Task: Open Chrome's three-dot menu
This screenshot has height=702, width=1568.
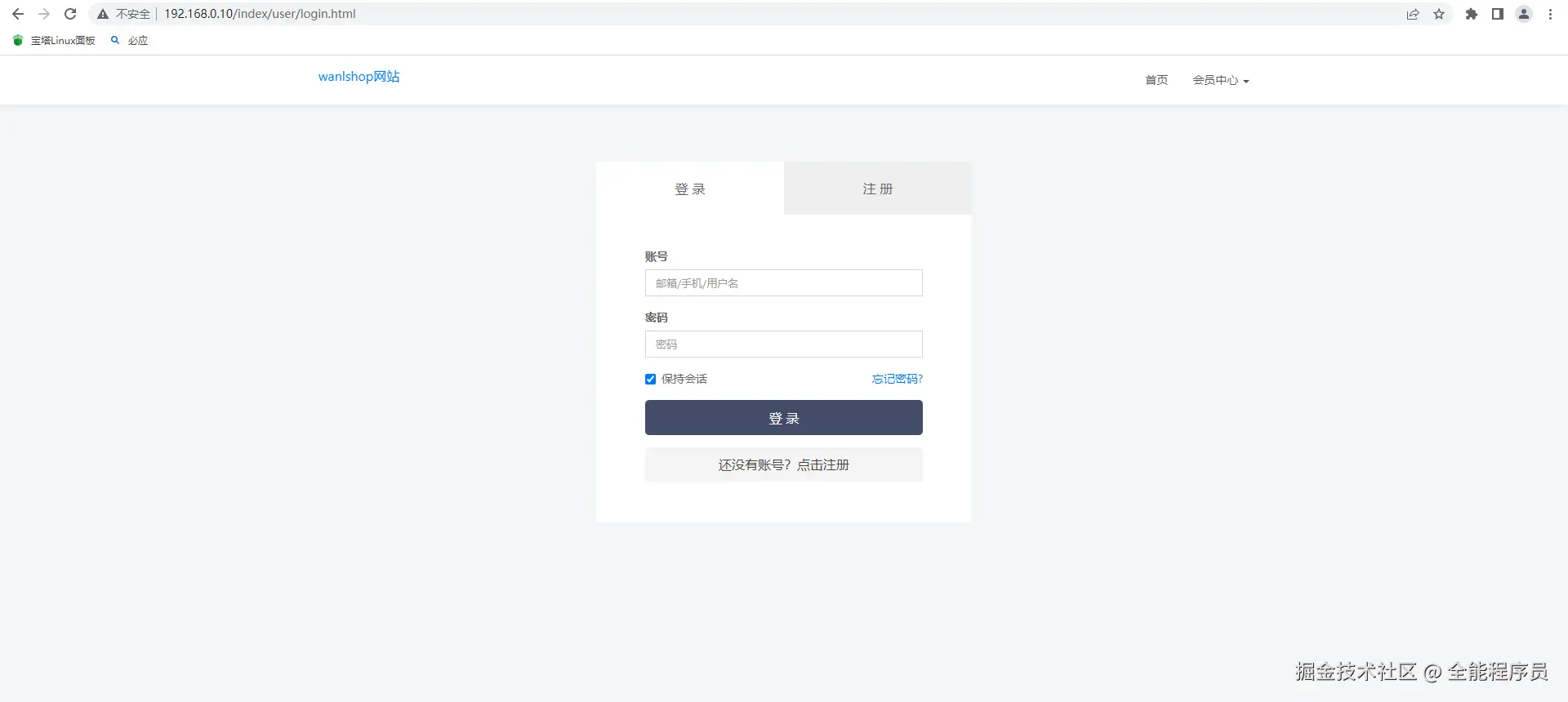Action: pyautogui.click(x=1550, y=14)
